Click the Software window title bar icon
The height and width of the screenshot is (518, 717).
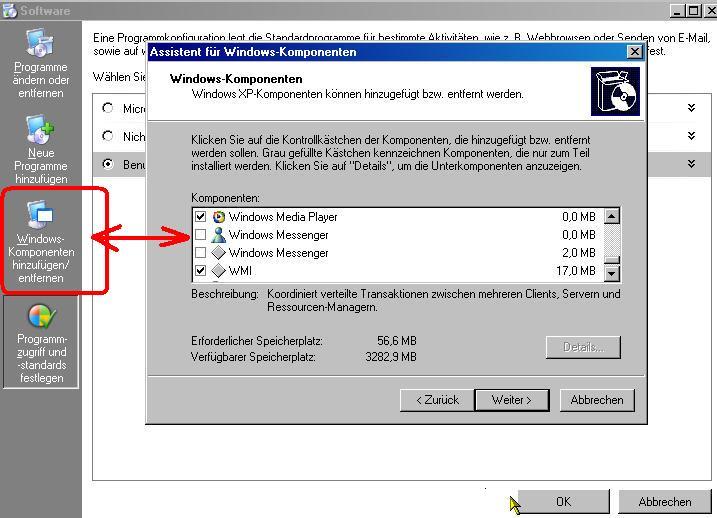[x=9, y=10]
